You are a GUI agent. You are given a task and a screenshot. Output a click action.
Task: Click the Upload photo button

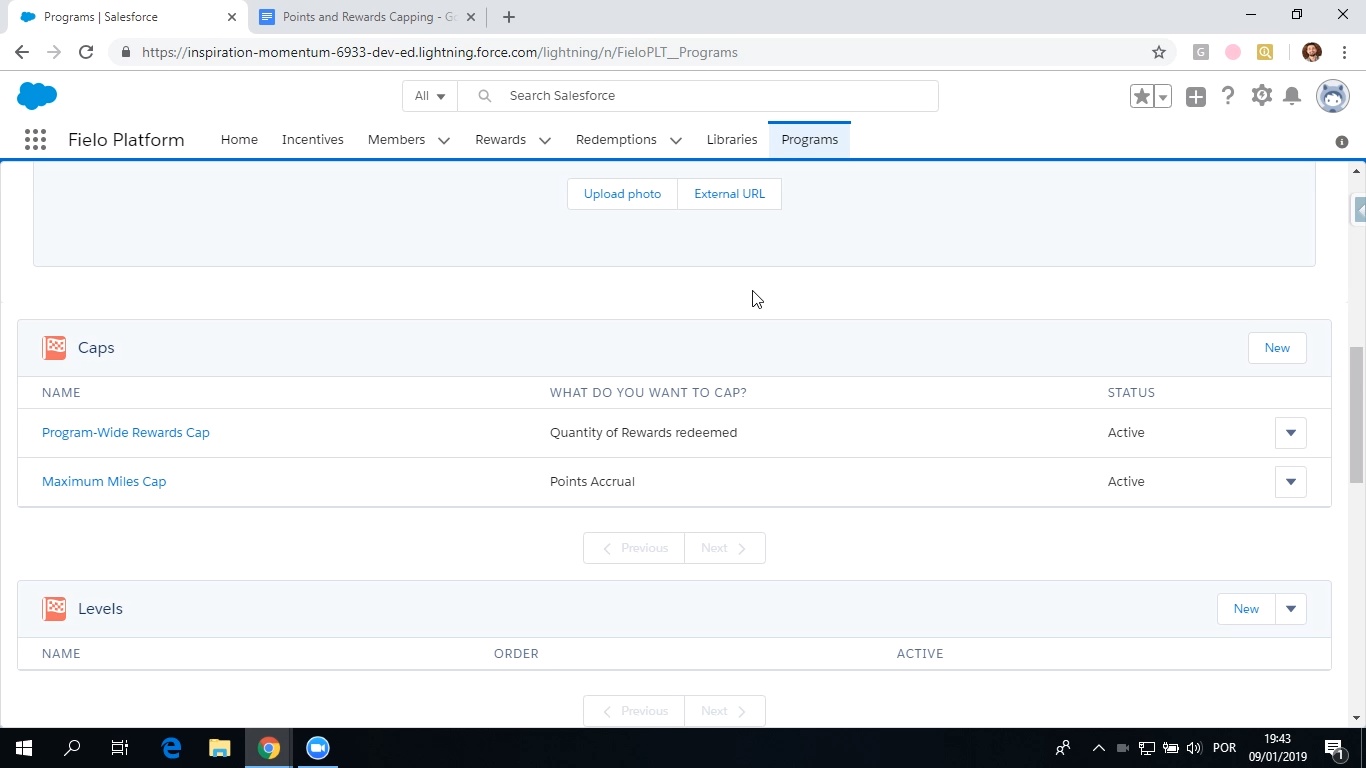point(622,194)
